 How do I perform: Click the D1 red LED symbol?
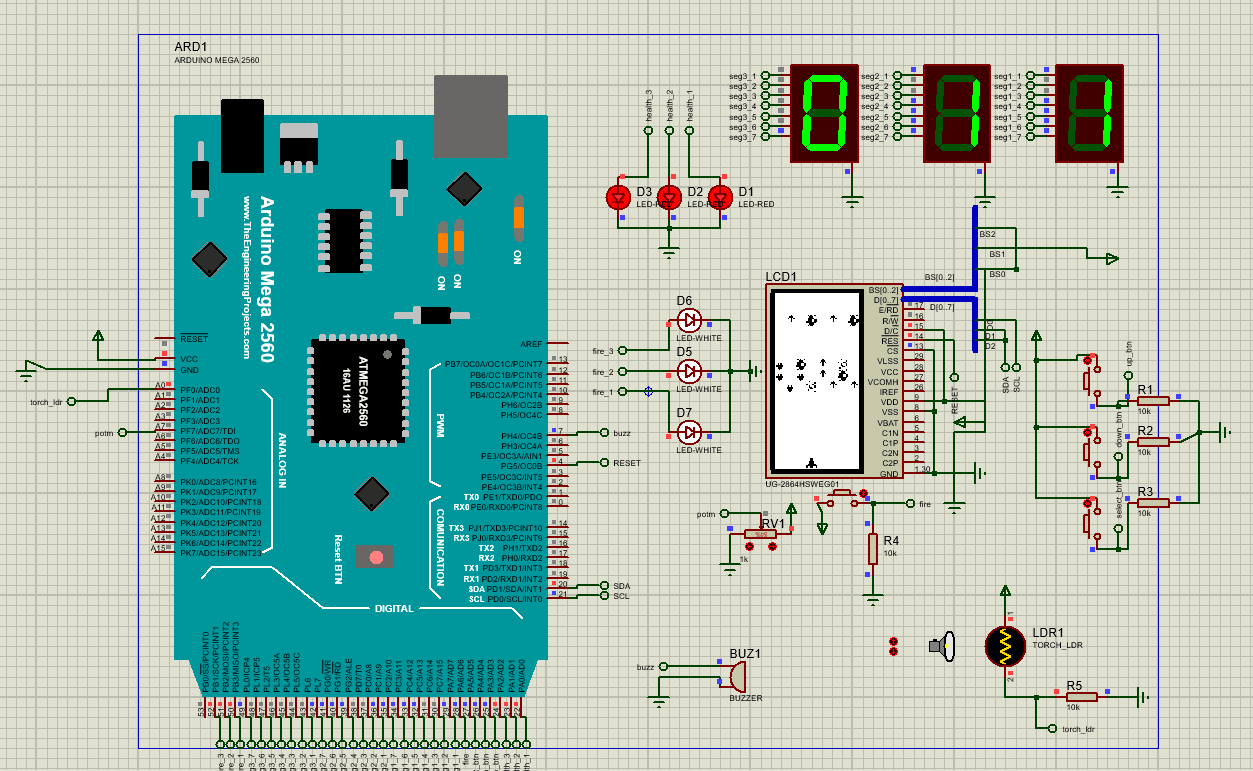[x=719, y=197]
